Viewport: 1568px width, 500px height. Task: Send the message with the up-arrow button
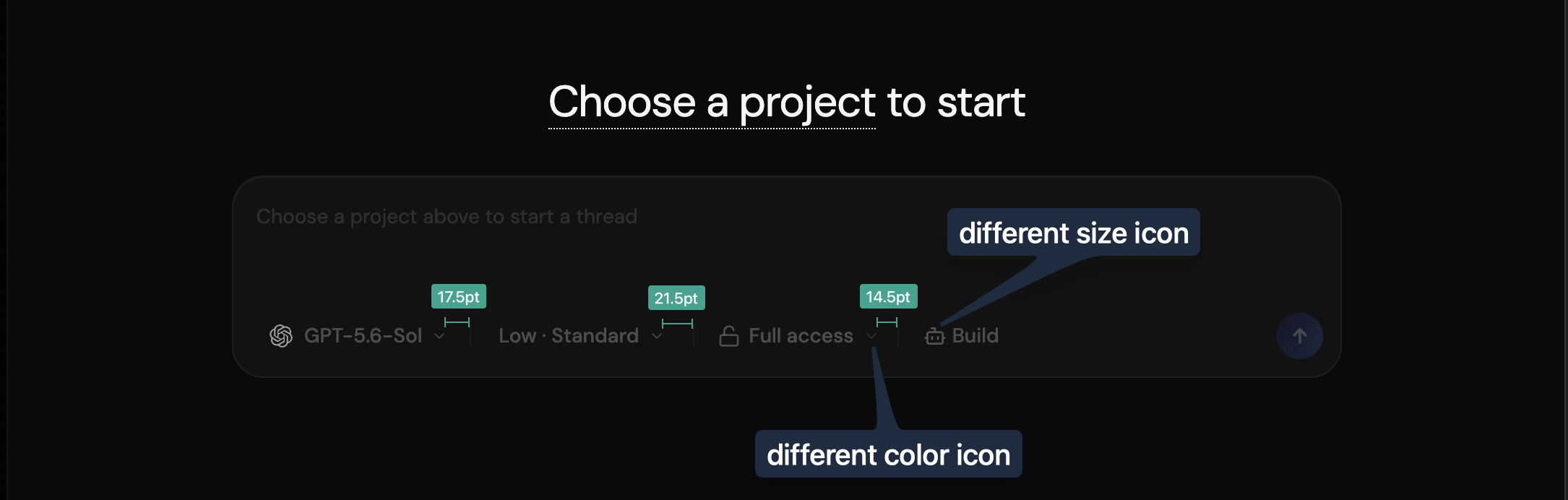point(1299,336)
